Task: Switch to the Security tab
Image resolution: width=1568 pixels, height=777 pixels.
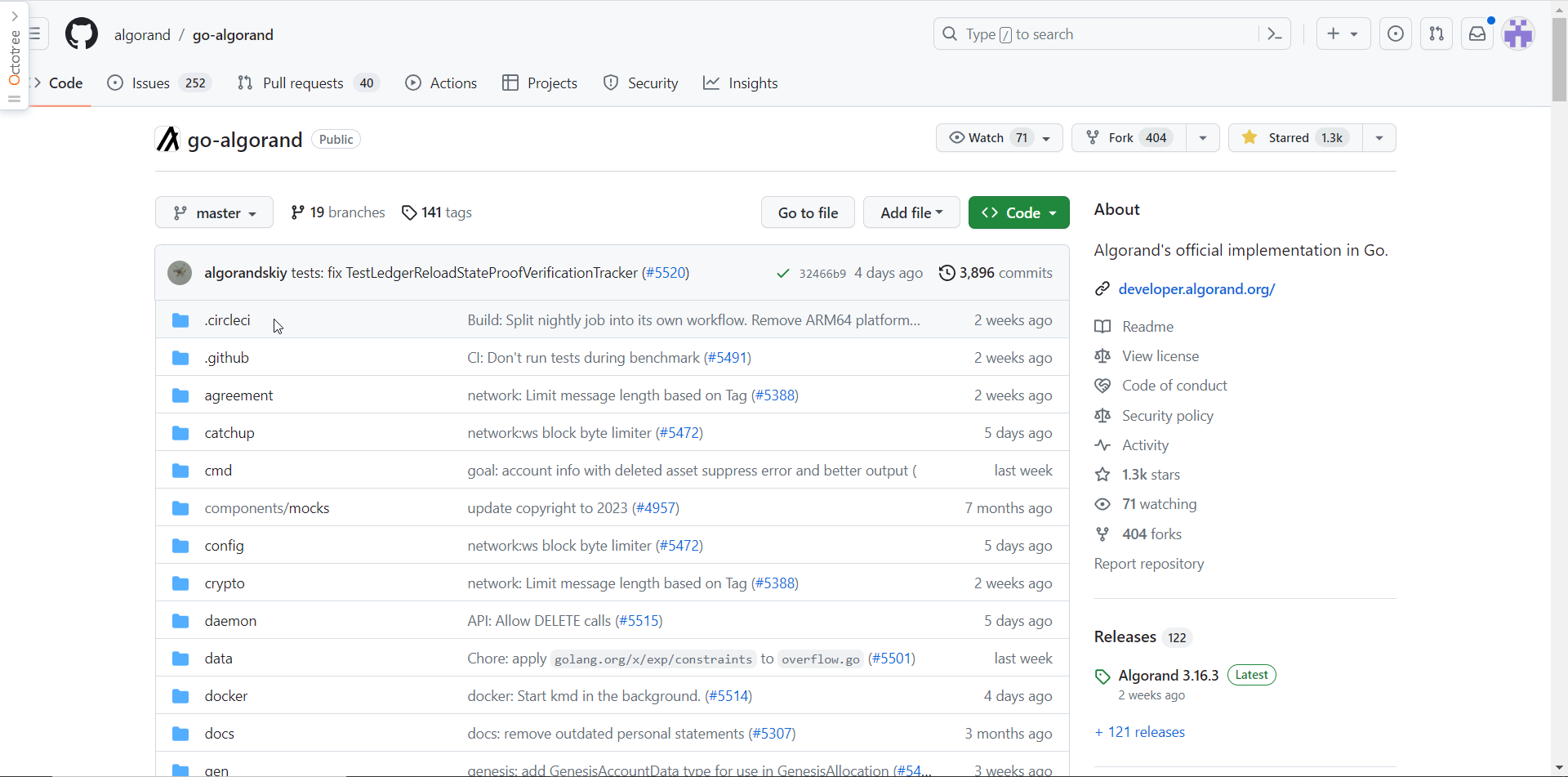Action: click(641, 83)
